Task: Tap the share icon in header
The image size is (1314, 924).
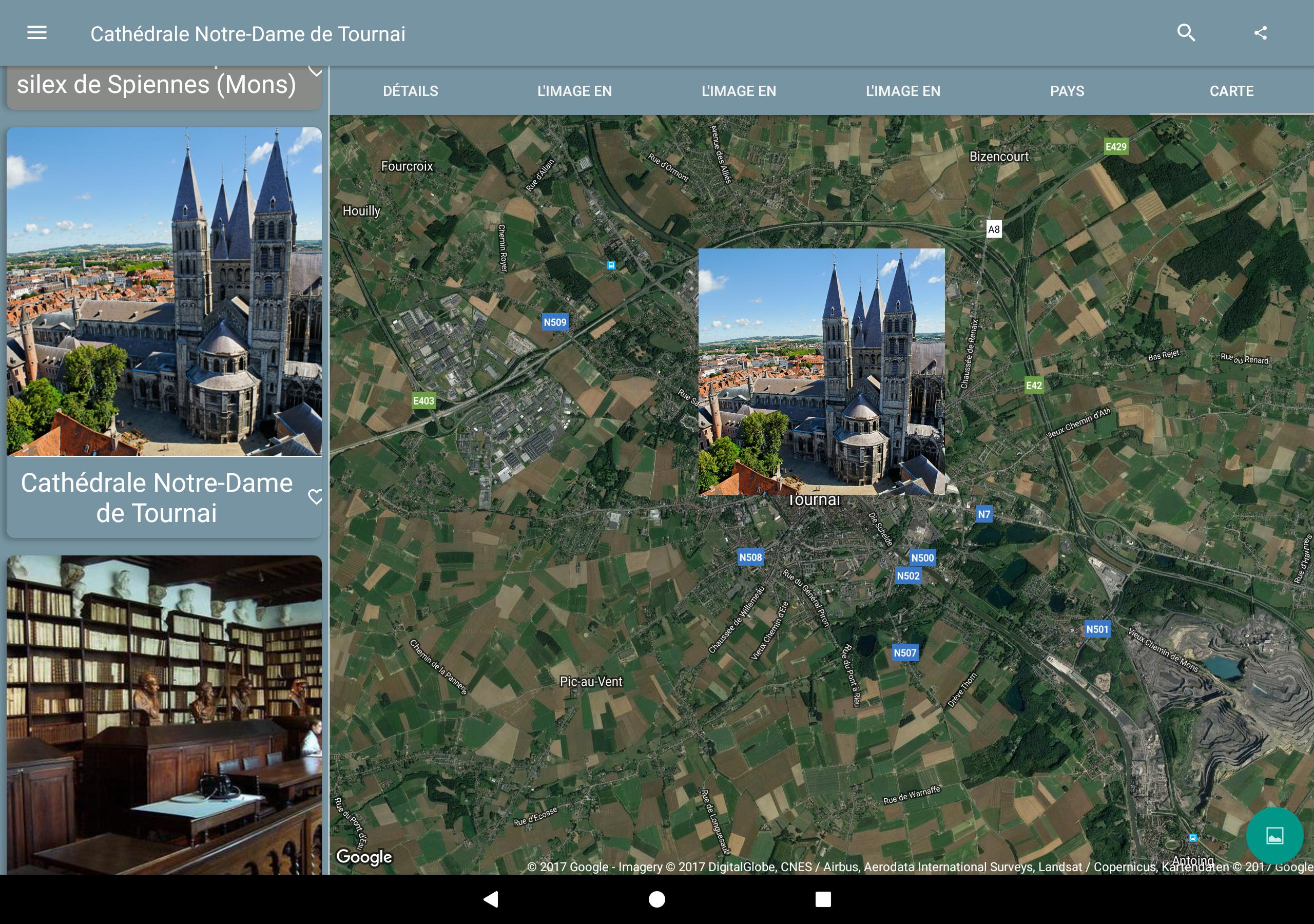Action: pyautogui.click(x=1260, y=33)
